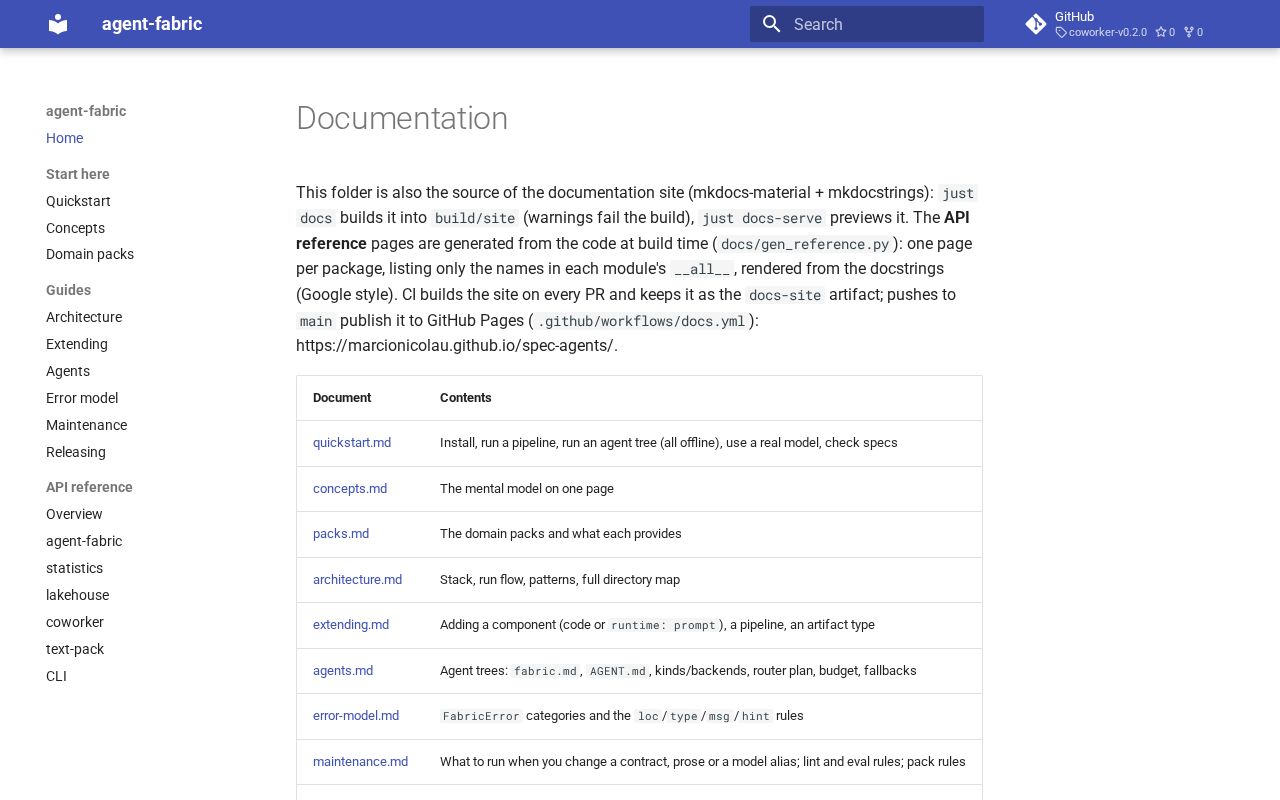Focus the Search input field
This screenshot has width=1280, height=800.
(x=867, y=24)
